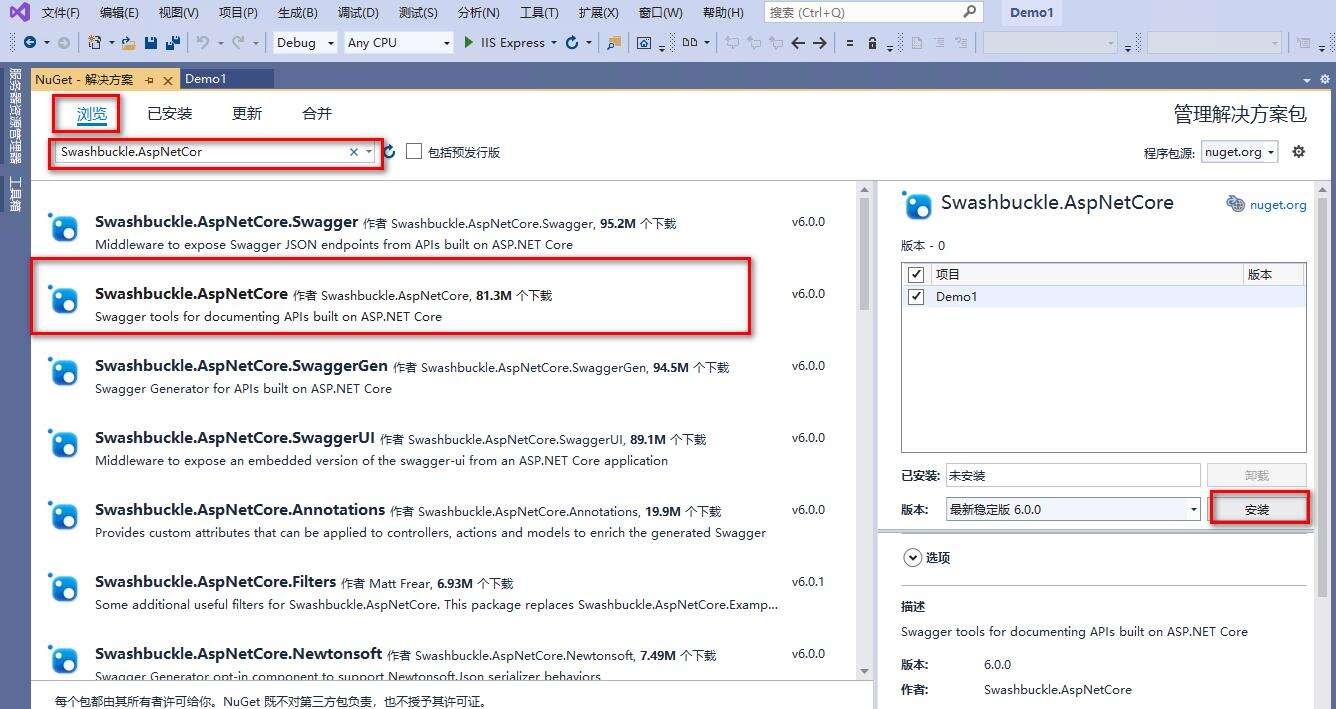
Task: Click the Save All toolbar icon
Action: (172, 43)
